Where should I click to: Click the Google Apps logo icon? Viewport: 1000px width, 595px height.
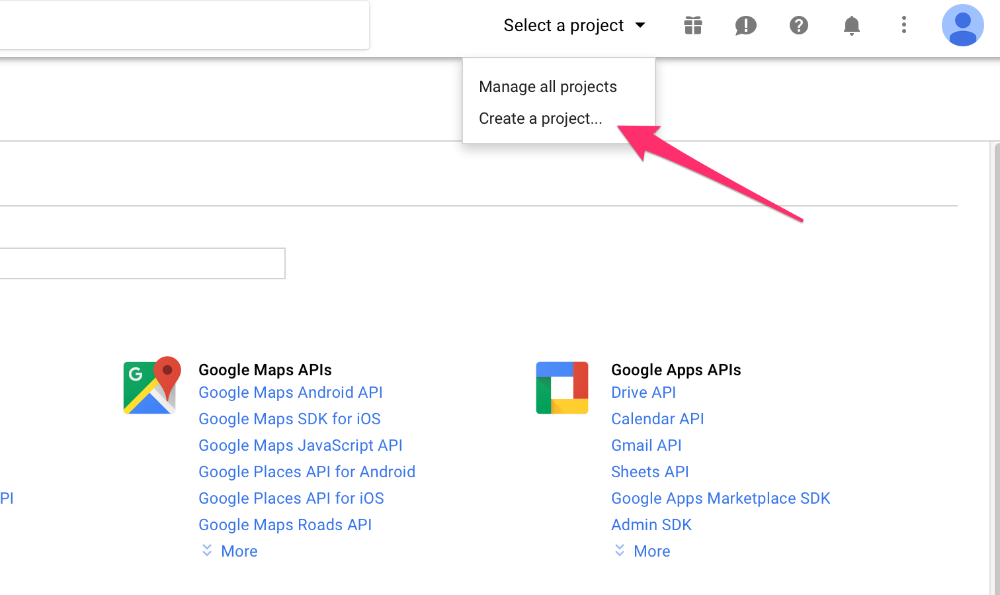point(562,388)
